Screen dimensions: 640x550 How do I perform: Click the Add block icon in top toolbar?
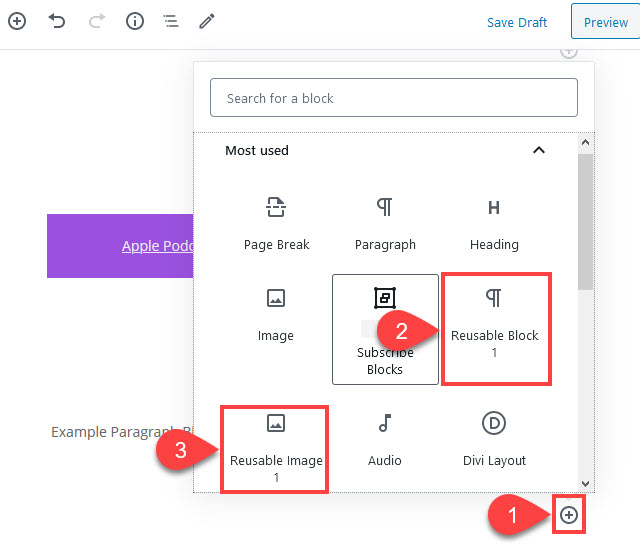[17, 21]
